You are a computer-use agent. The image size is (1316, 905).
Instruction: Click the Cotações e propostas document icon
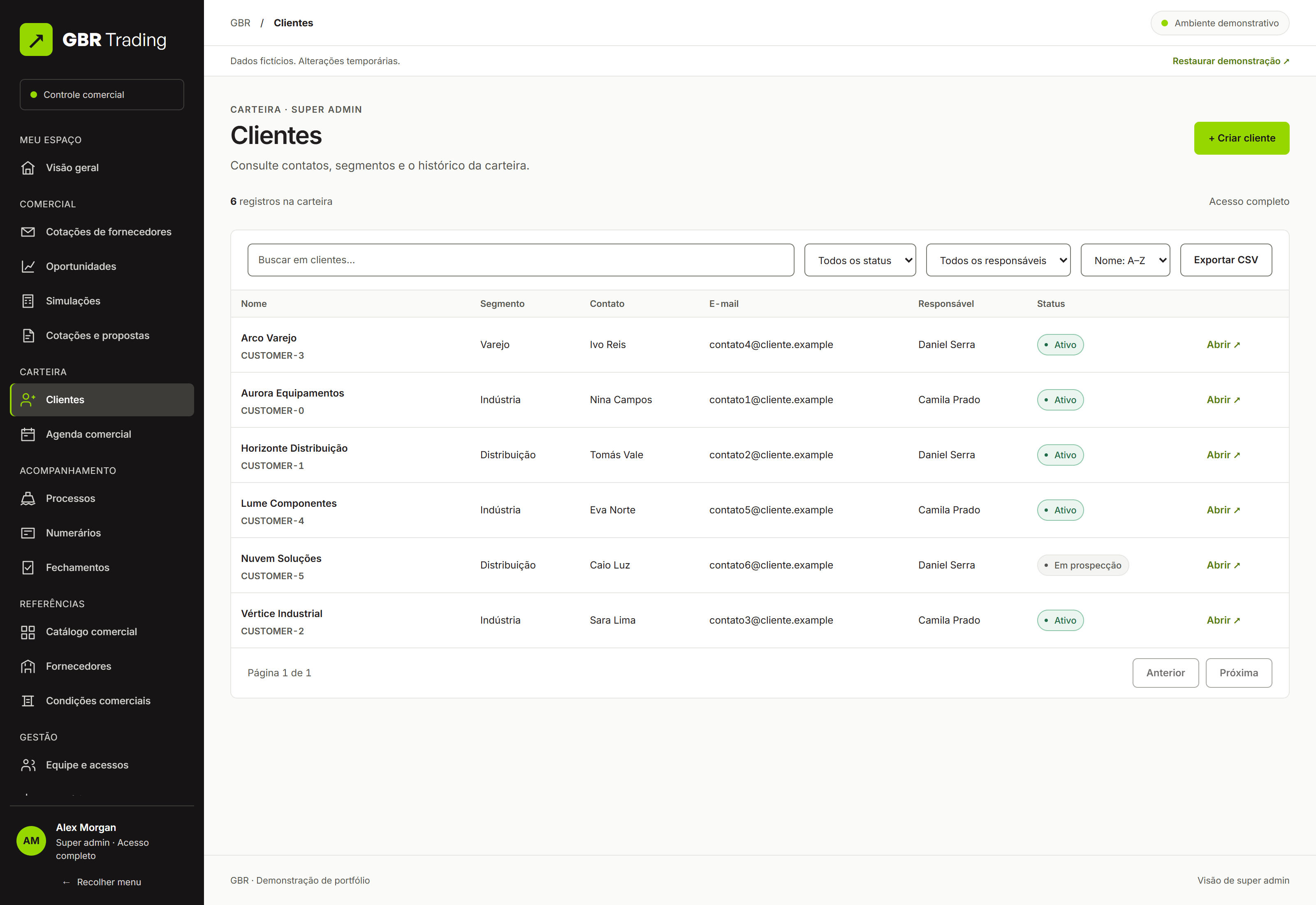click(28, 336)
